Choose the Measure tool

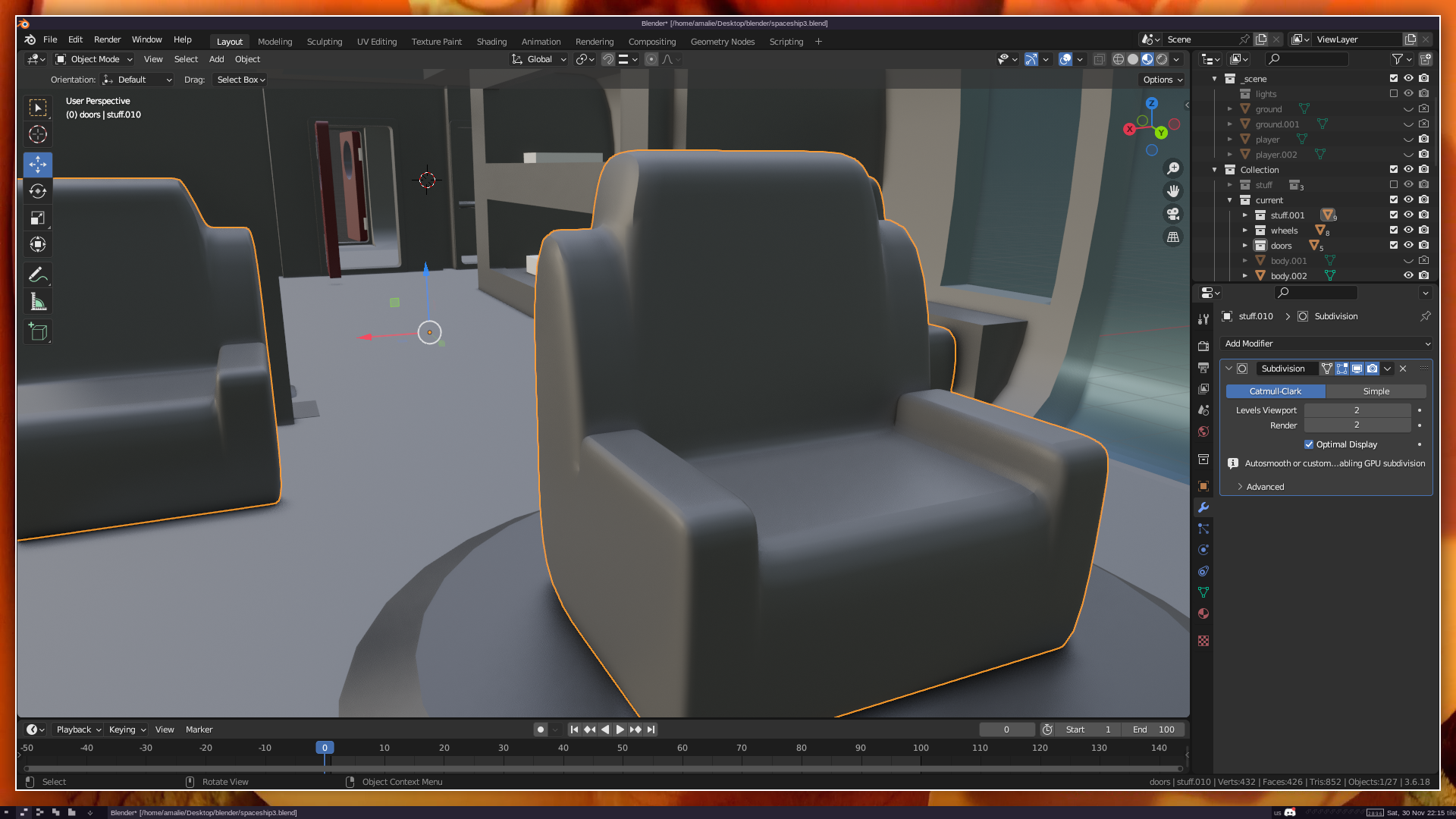pos(38,303)
